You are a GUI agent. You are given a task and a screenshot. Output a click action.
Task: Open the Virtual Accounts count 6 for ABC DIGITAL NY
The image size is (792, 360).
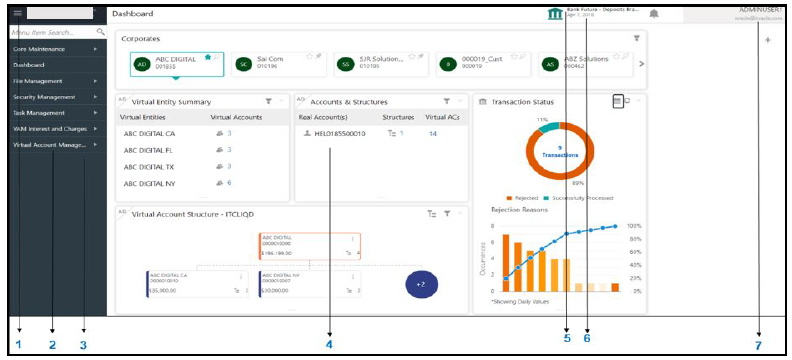pos(229,183)
